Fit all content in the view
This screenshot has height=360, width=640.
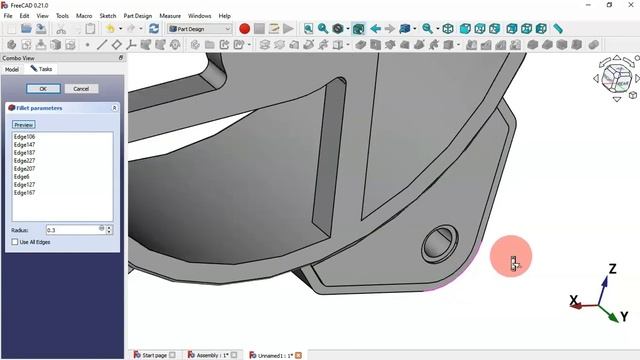point(309,29)
